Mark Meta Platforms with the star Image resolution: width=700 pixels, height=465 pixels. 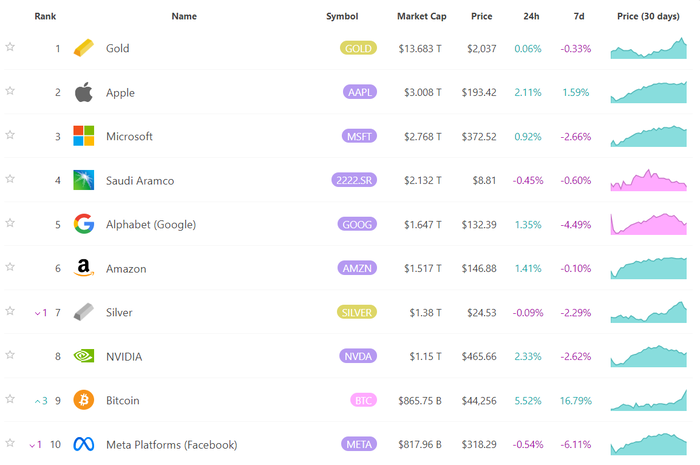point(10,443)
